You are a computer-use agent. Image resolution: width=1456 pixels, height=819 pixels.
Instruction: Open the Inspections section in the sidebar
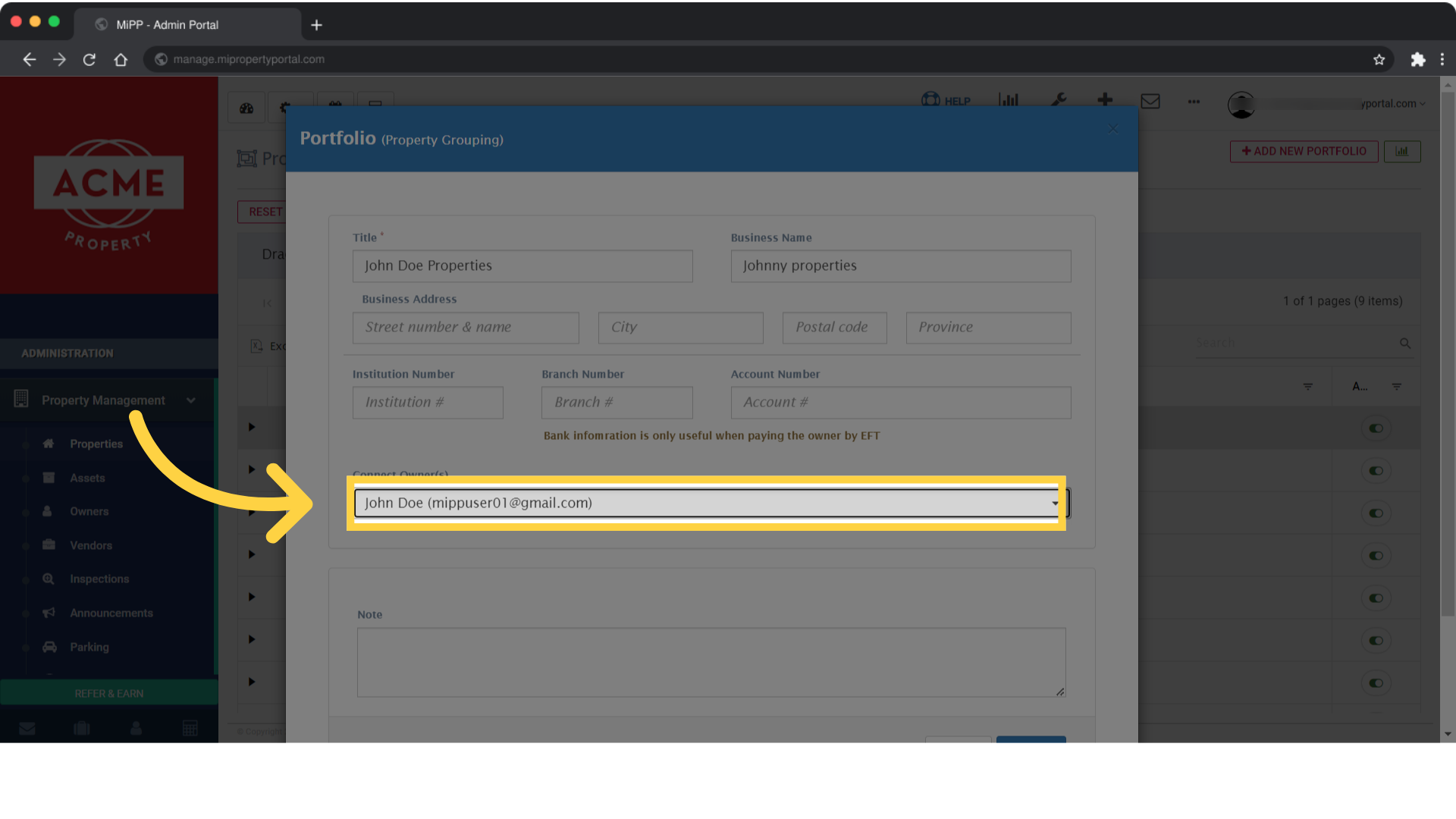point(99,579)
